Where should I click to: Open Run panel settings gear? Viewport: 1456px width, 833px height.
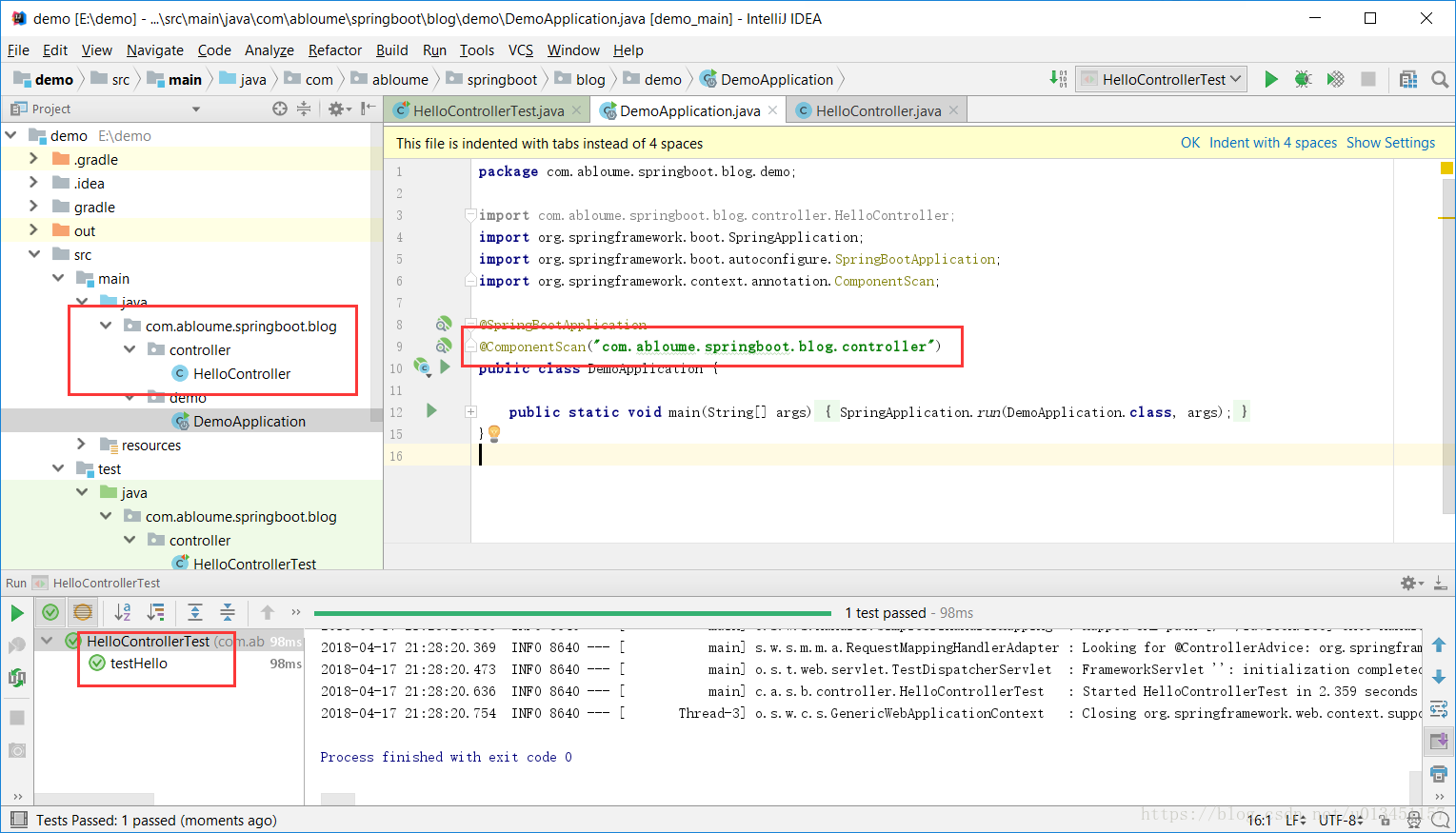(1412, 583)
